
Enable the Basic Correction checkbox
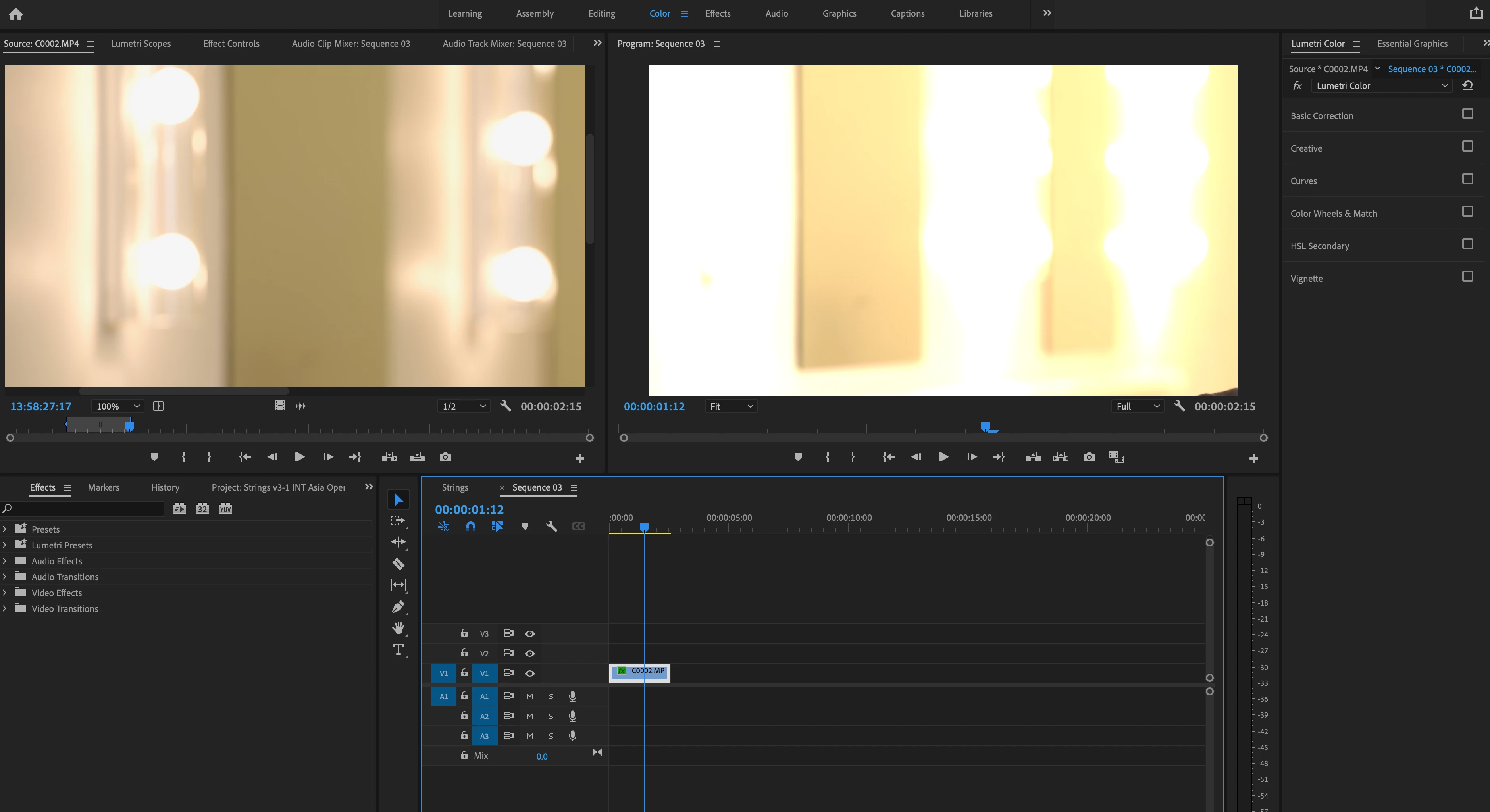point(1467,114)
